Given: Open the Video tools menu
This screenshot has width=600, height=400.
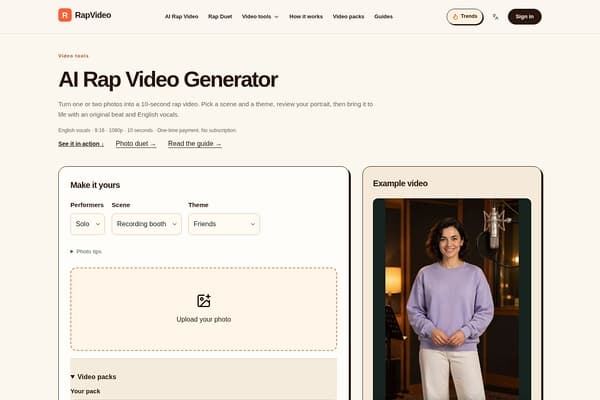Looking at the screenshot, I should (260, 16).
